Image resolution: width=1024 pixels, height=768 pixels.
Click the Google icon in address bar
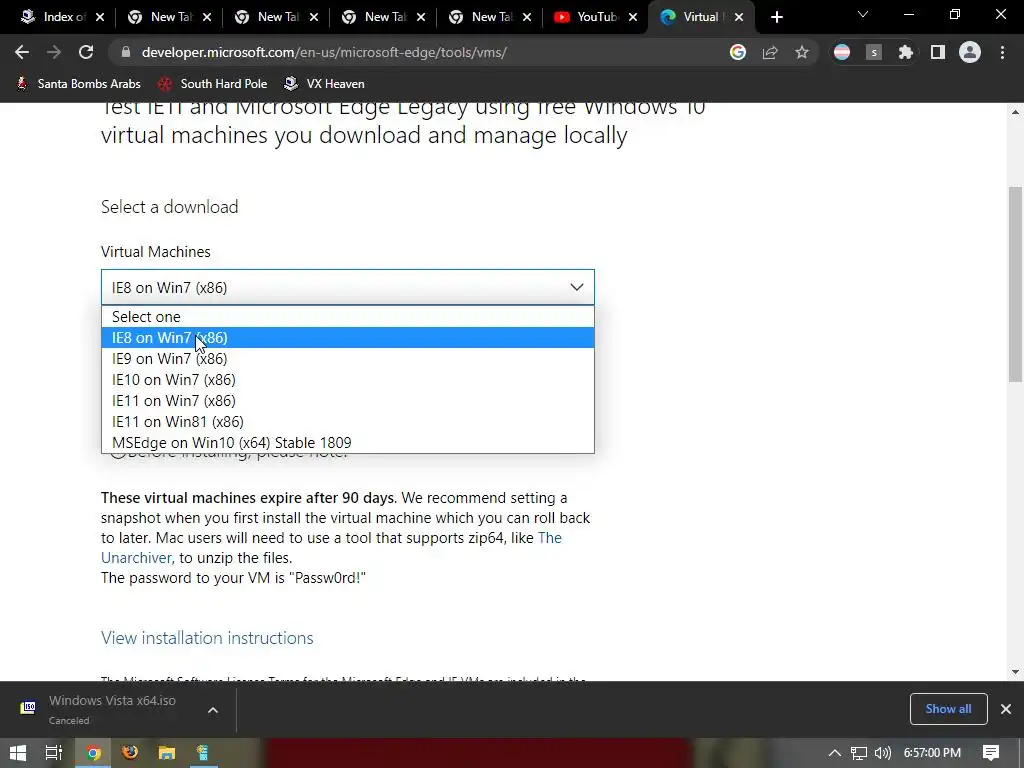[738, 52]
